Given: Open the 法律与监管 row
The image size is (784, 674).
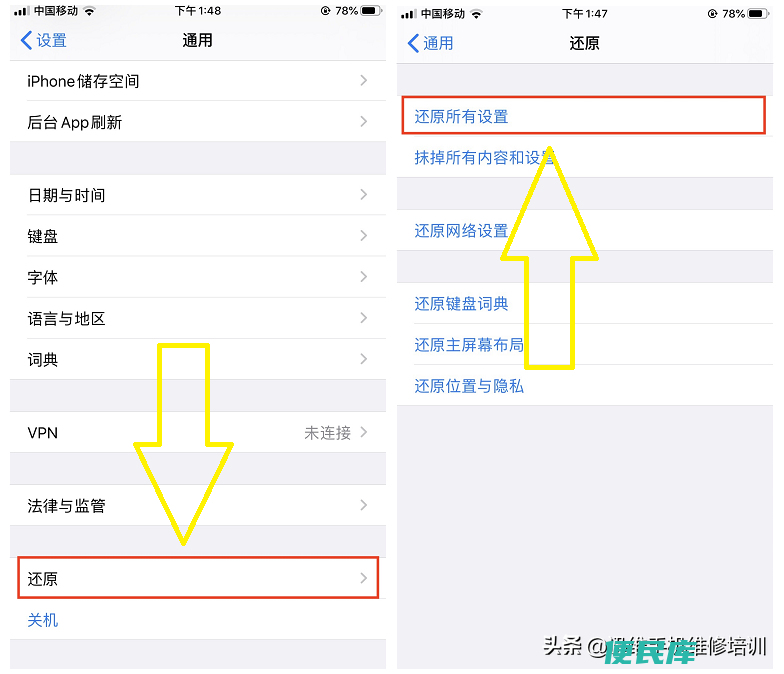Looking at the screenshot, I should coord(198,505).
